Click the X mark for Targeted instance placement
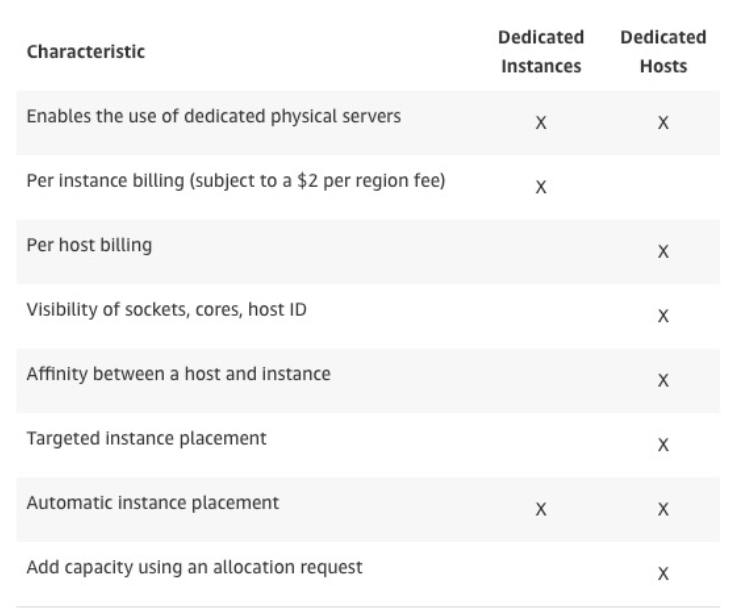The image size is (748, 616). [663, 445]
